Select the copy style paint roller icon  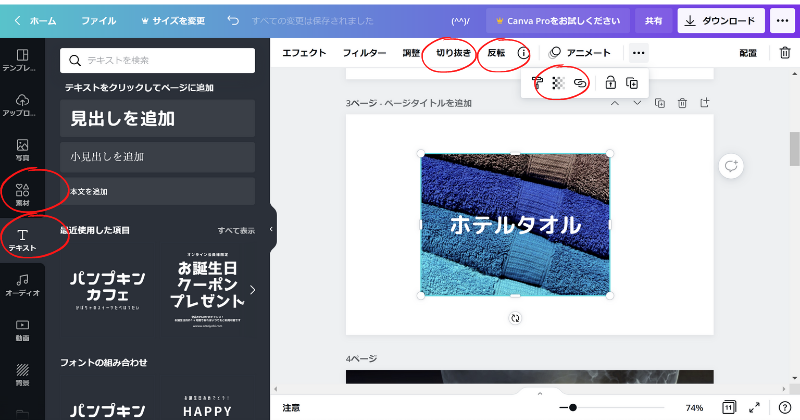coord(537,83)
